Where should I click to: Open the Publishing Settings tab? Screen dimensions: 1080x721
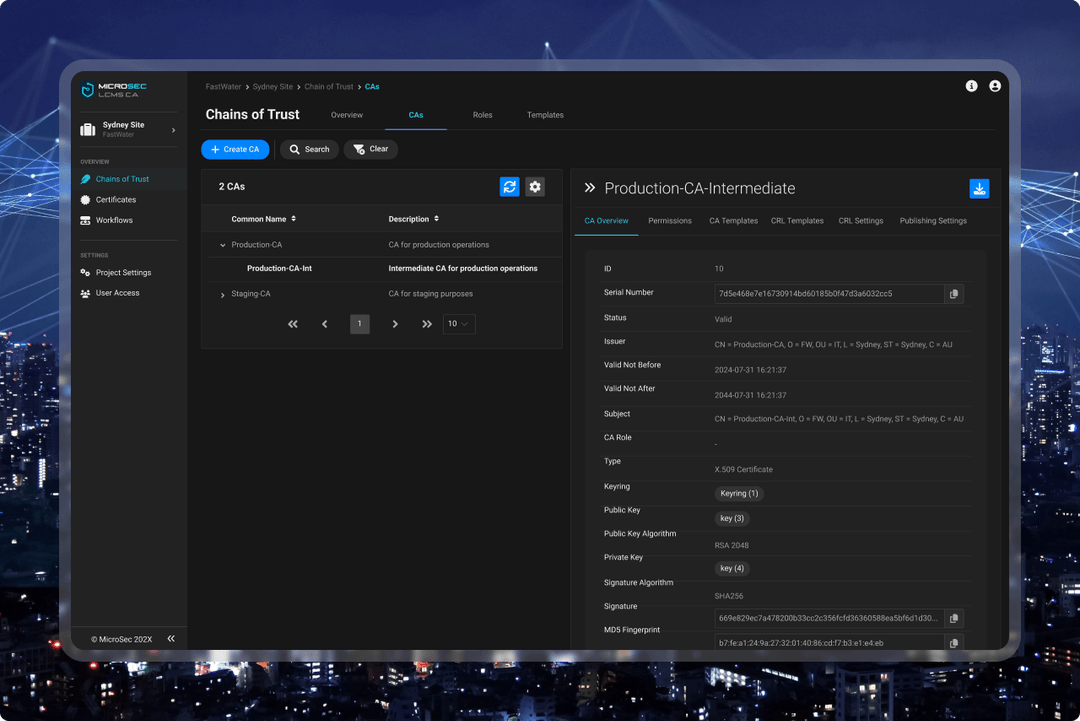tap(933, 221)
